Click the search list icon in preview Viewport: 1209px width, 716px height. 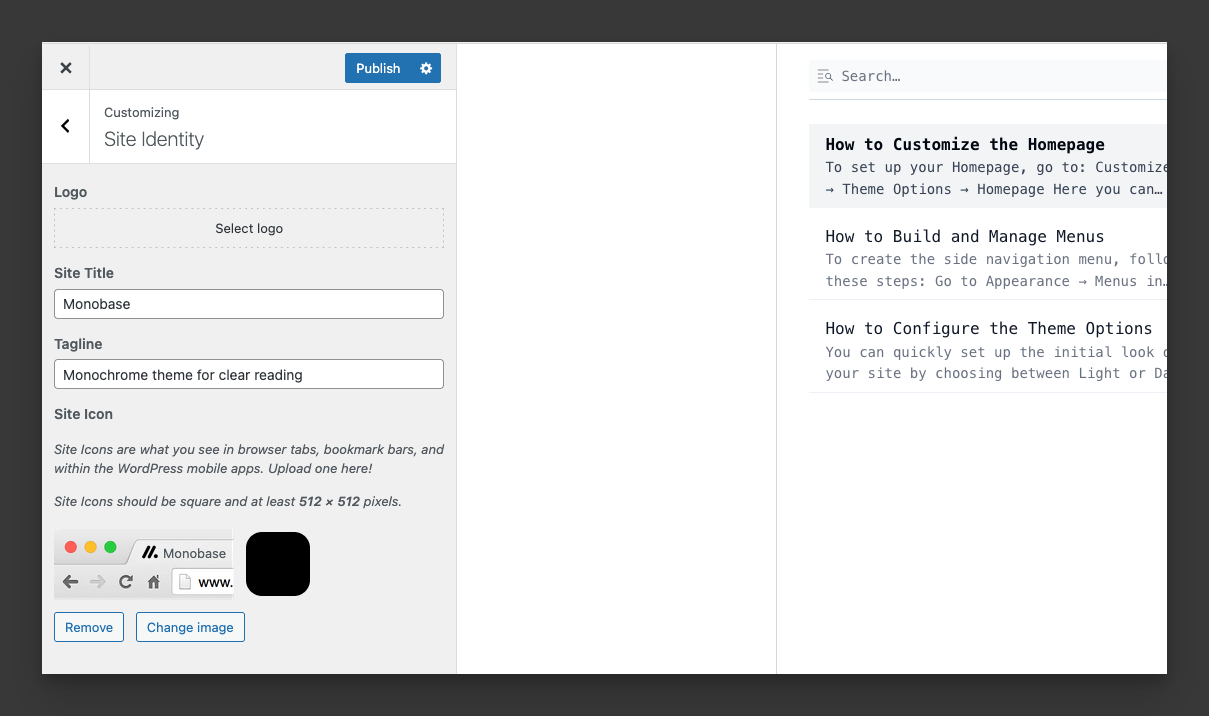[x=825, y=76]
